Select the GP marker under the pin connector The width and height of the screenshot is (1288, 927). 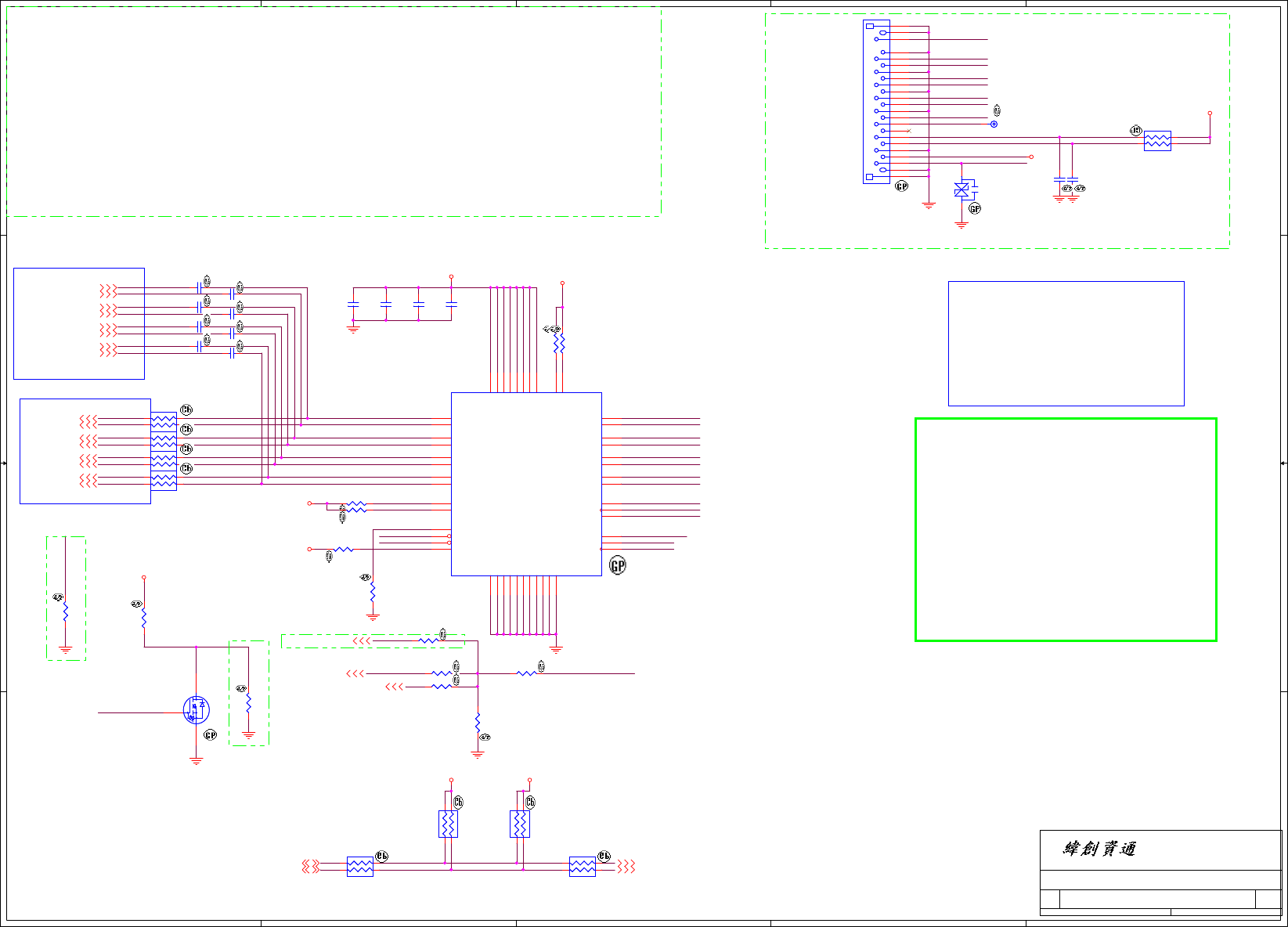pos(901,186)
